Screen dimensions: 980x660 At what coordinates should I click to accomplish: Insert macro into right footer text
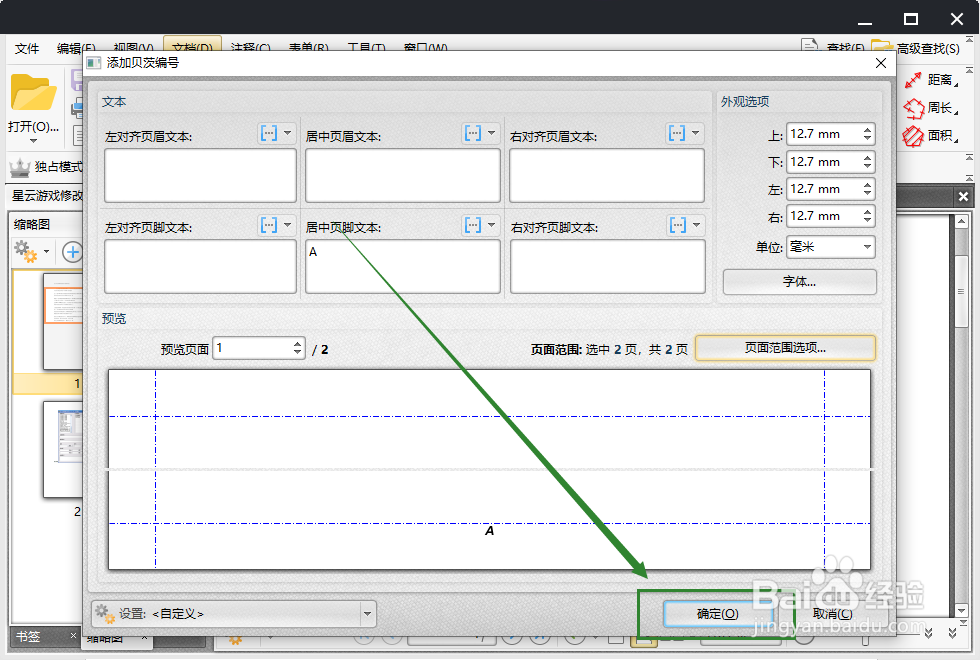pos(678,225)
